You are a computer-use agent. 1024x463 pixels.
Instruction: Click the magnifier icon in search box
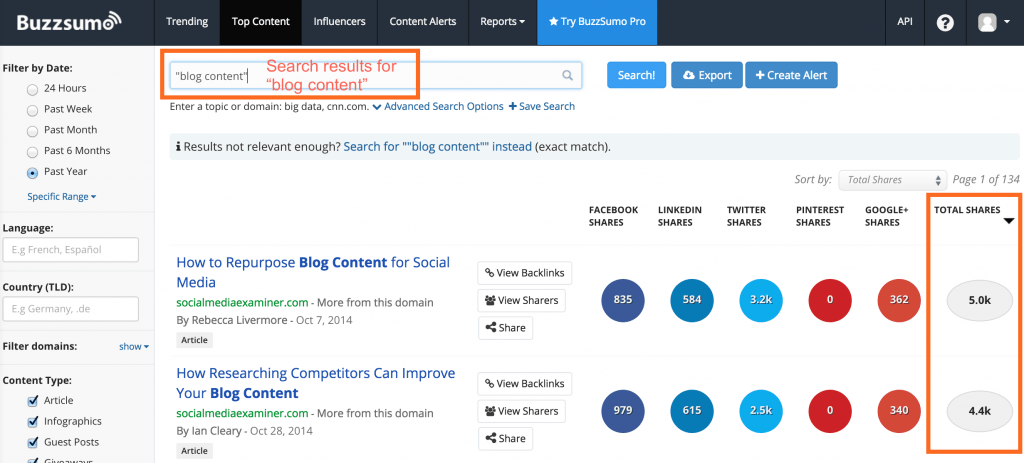[x=568, y=75]
